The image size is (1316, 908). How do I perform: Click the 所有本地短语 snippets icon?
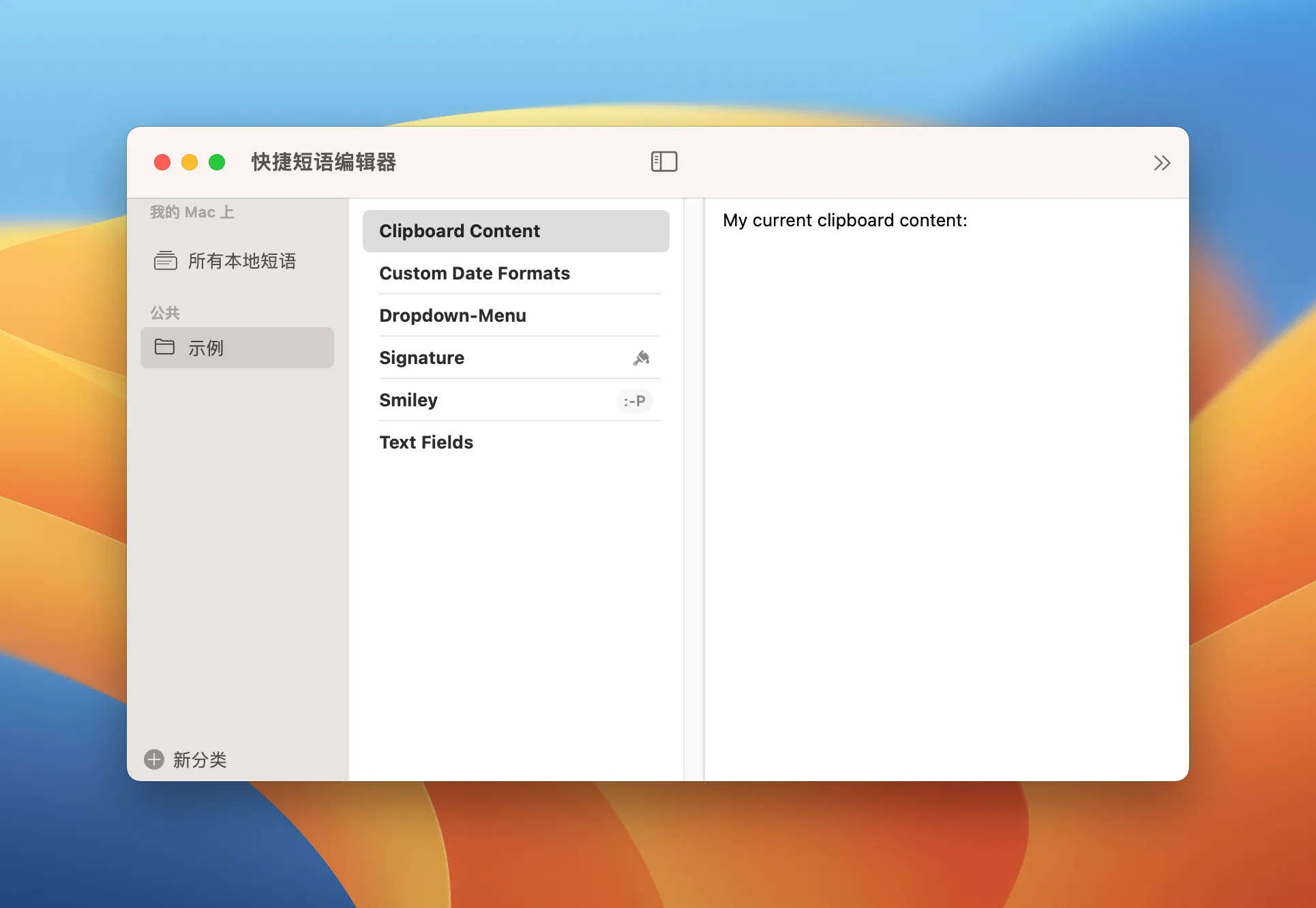pyautogui.click(x=166, y=260)
